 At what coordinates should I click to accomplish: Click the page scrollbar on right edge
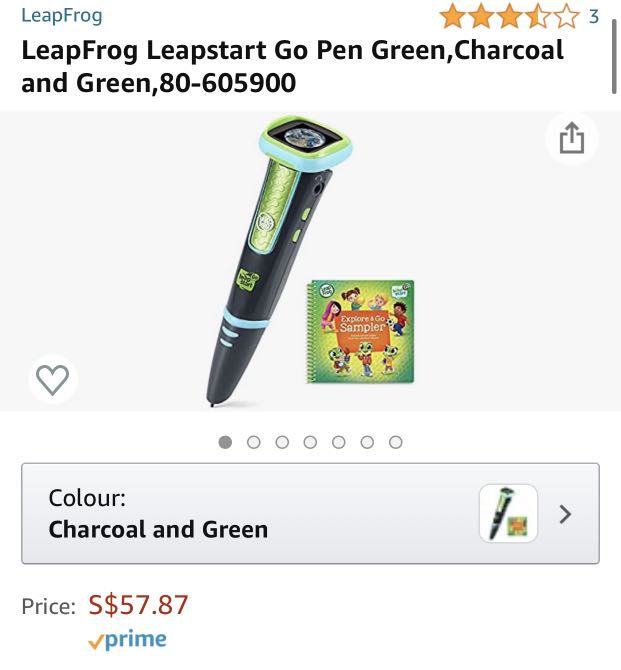click(x=614, y=56)
